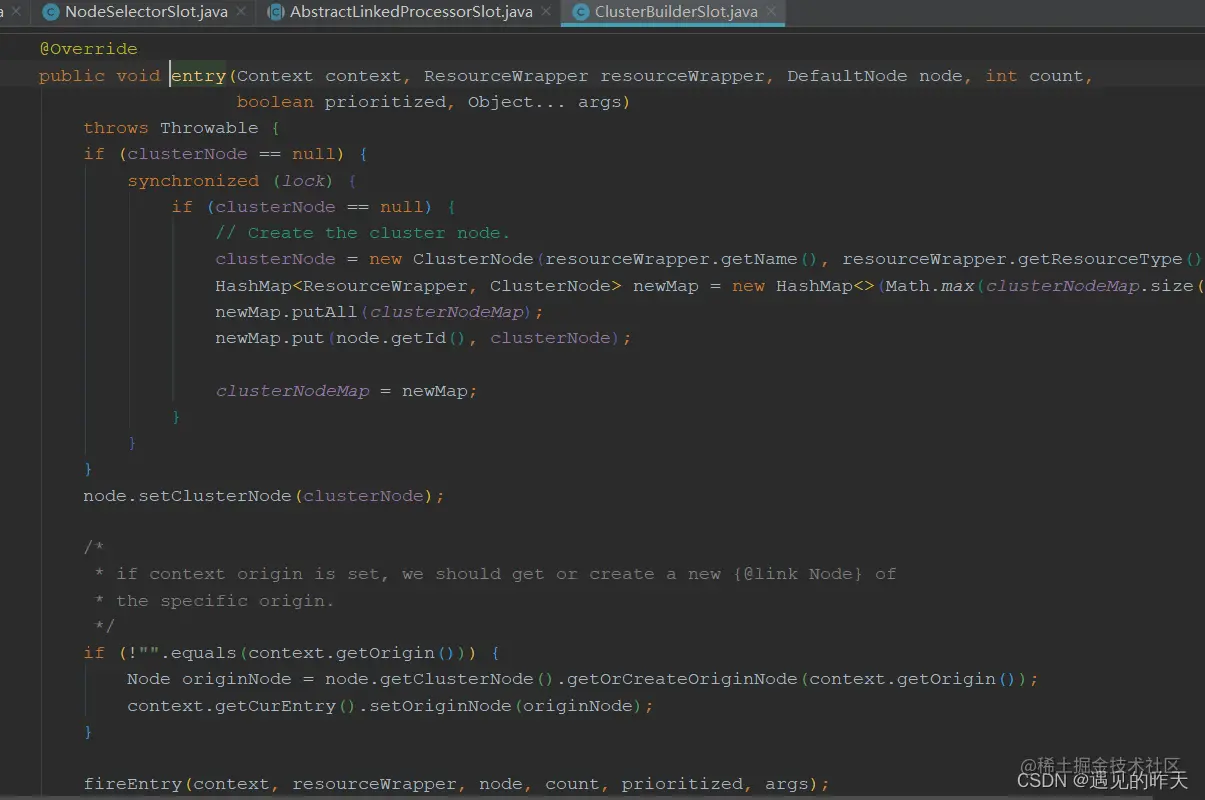Click 'node.getId()' in newMap.put
The width and height of the screenshot is (1205, 800).
(x=402, y=338)
